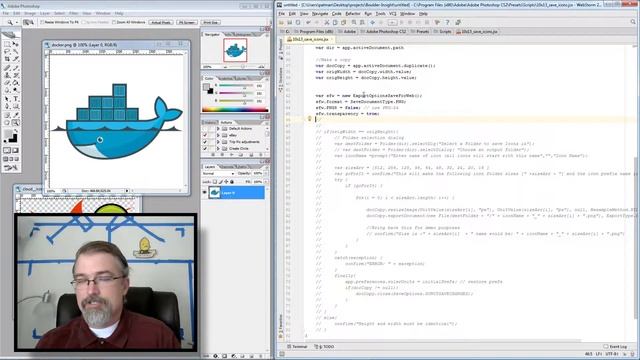Switch to the Channels tab in Layers panel
This screenshot has width=640, height=360.
click(x=226, y=167)
